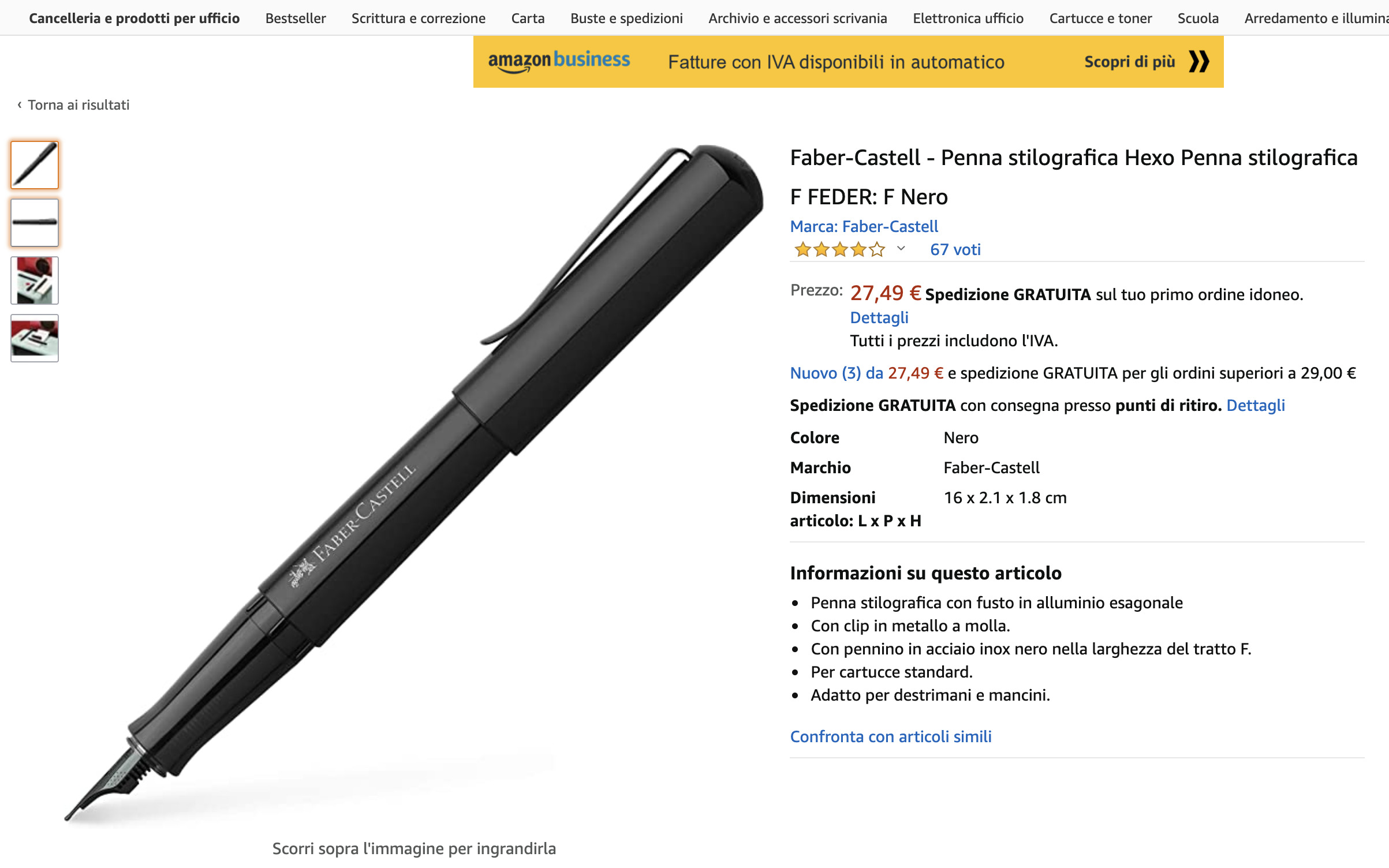This screenshot has width=1389, height=868.
Task: Click Dettagli link under the price
Action: (x=879, y=317)
